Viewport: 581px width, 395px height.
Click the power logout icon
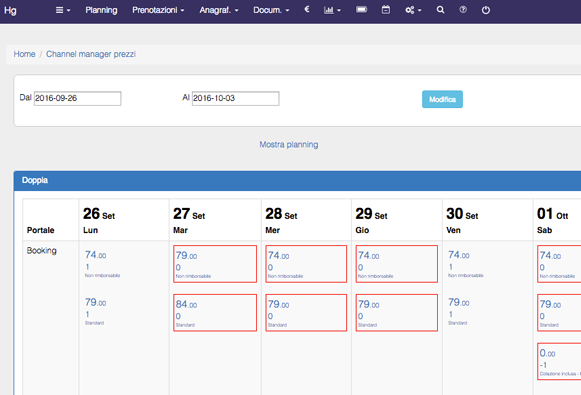click(486, 10)
